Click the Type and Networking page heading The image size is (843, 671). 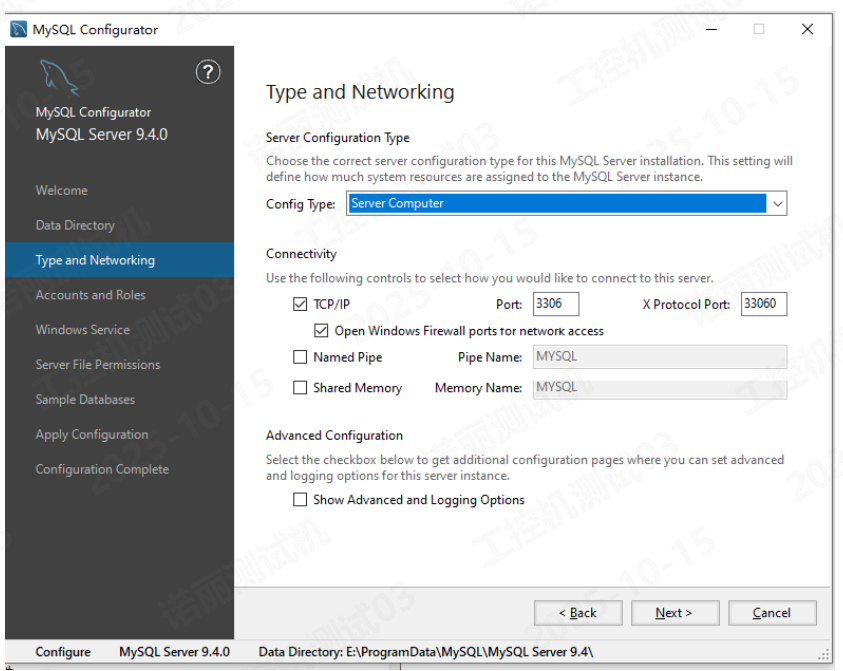(360, 92)
